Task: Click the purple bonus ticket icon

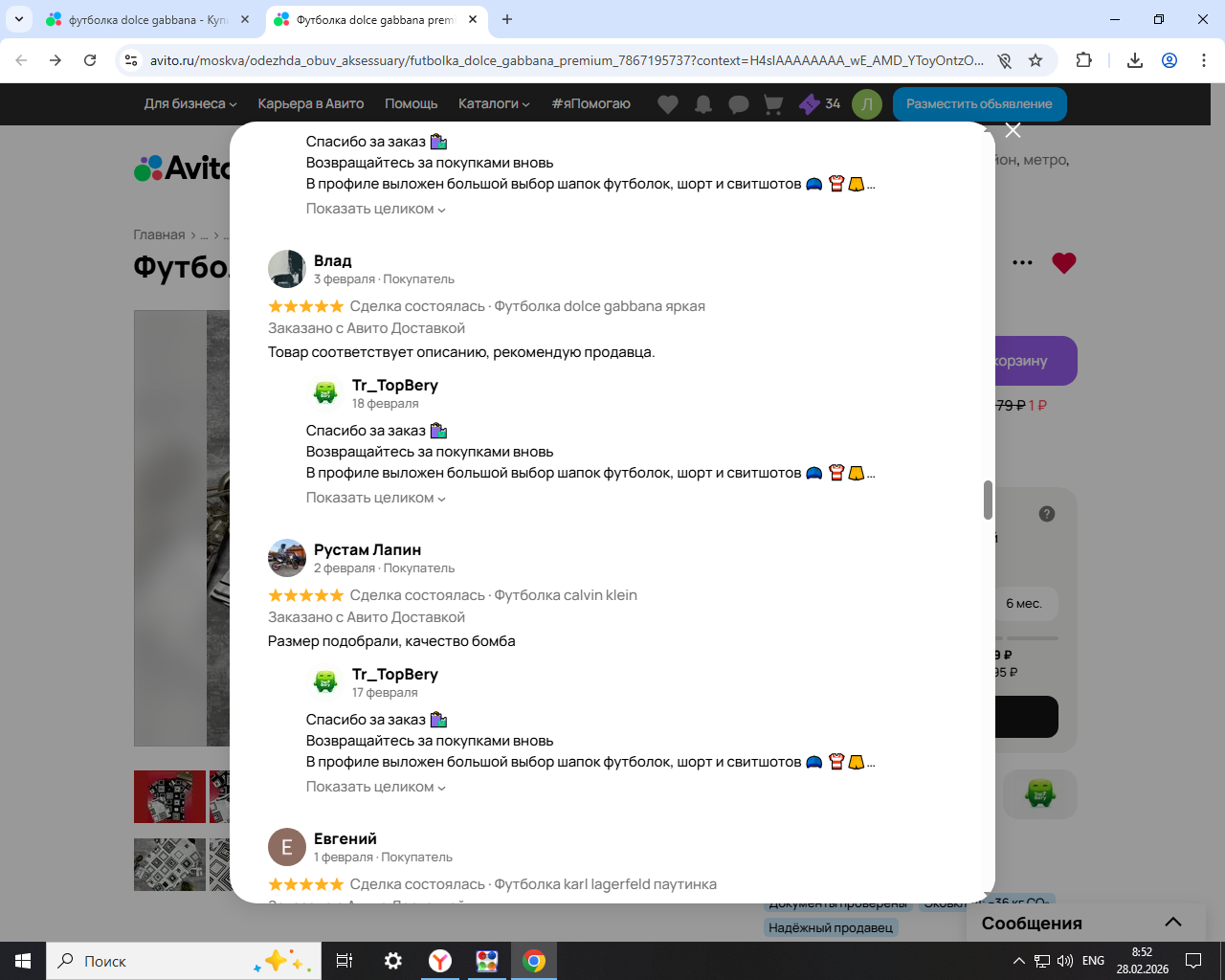Action: [x=810, y=104]
